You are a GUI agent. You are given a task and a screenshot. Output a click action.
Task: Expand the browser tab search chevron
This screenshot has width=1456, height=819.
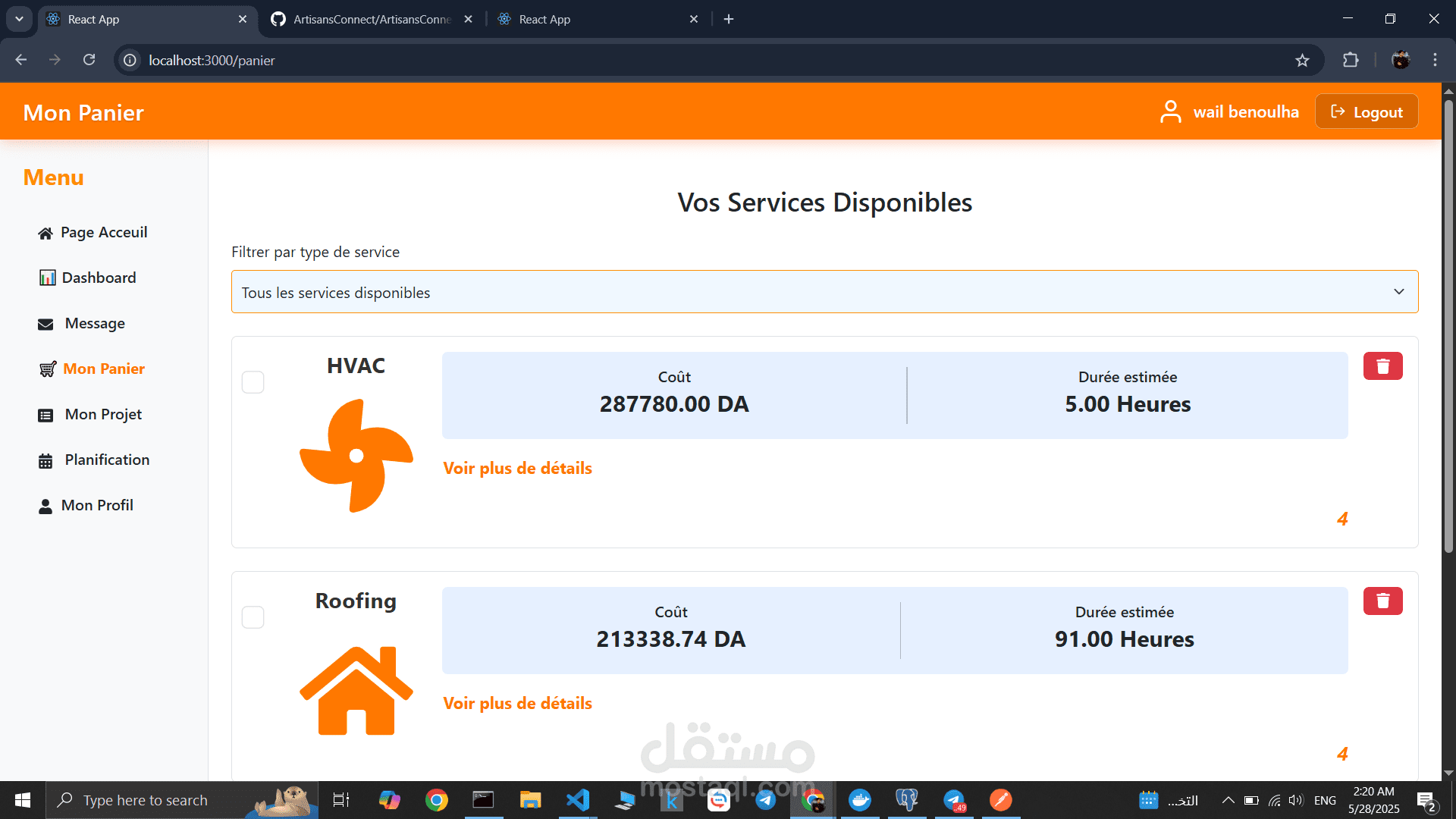click(x=19, y=19)
